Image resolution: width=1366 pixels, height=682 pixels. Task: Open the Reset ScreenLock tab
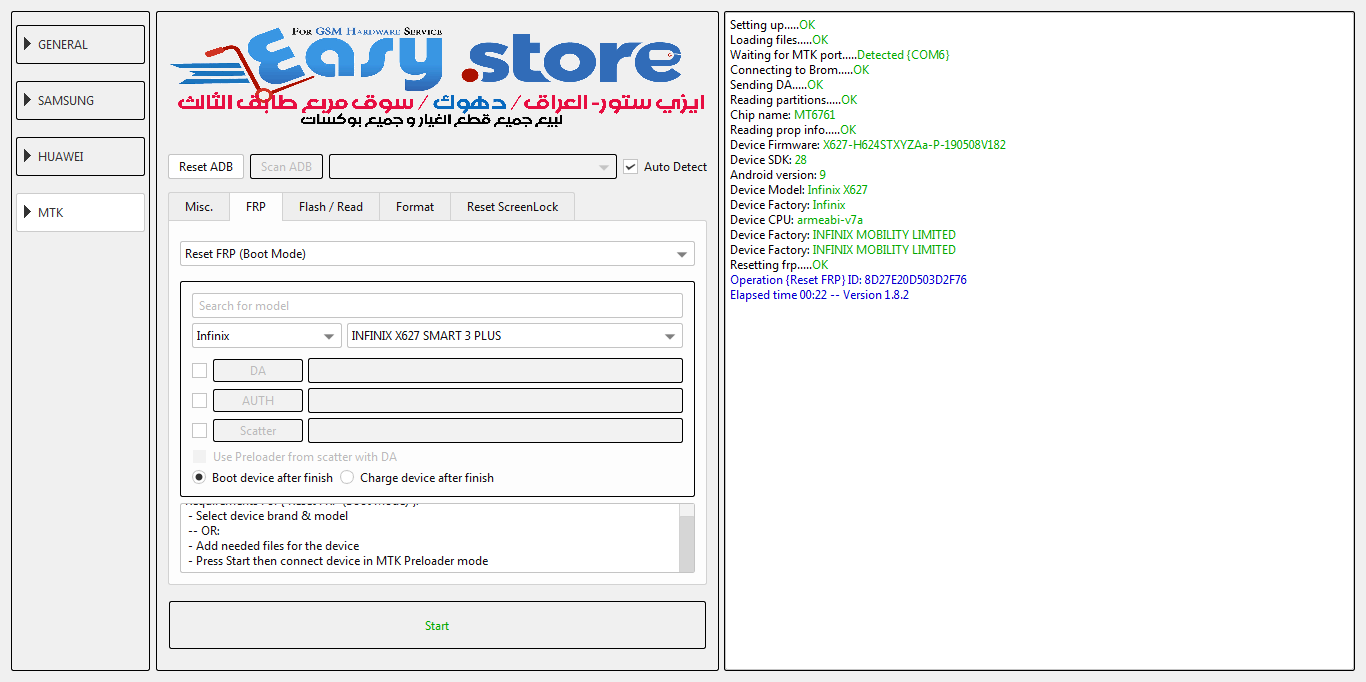point(512,206)
